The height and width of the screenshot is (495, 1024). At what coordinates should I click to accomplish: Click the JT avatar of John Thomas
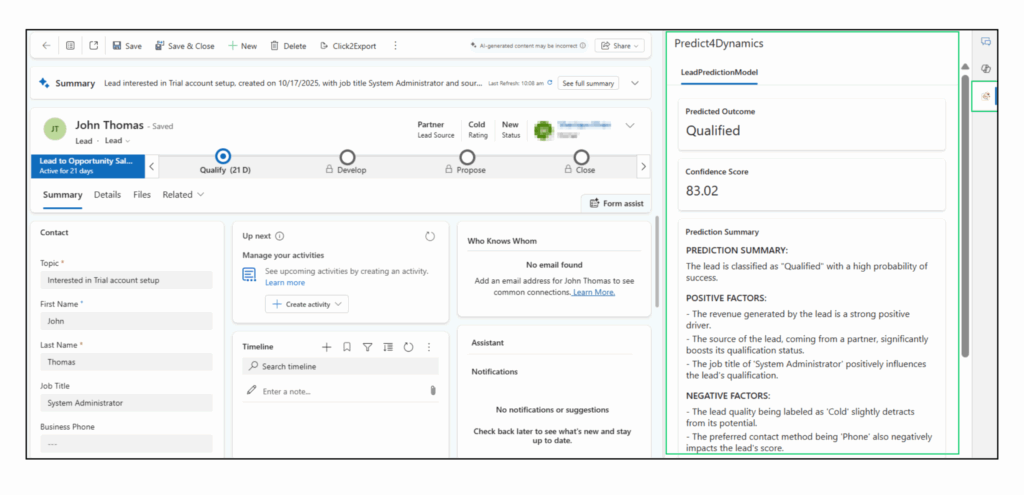click(55, 129)
